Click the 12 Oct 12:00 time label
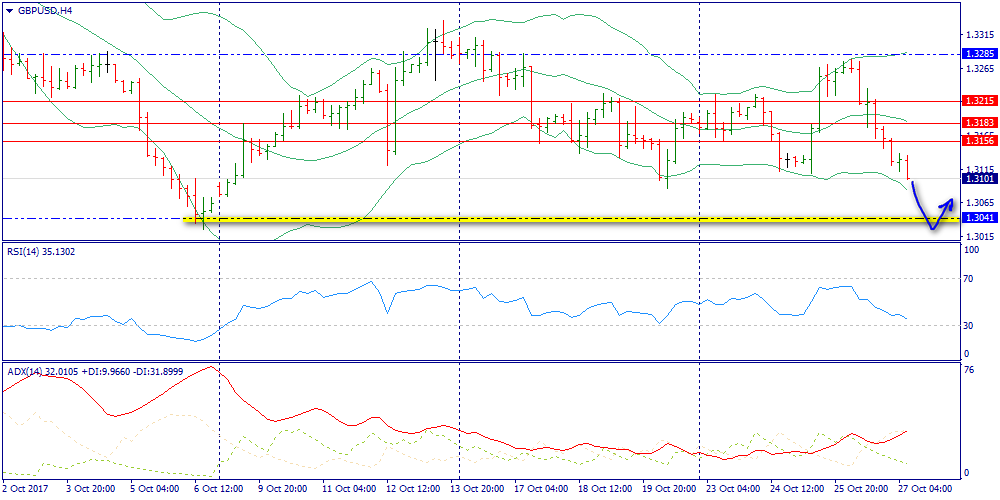1000x500 pixels. click(x=411, y=489)
